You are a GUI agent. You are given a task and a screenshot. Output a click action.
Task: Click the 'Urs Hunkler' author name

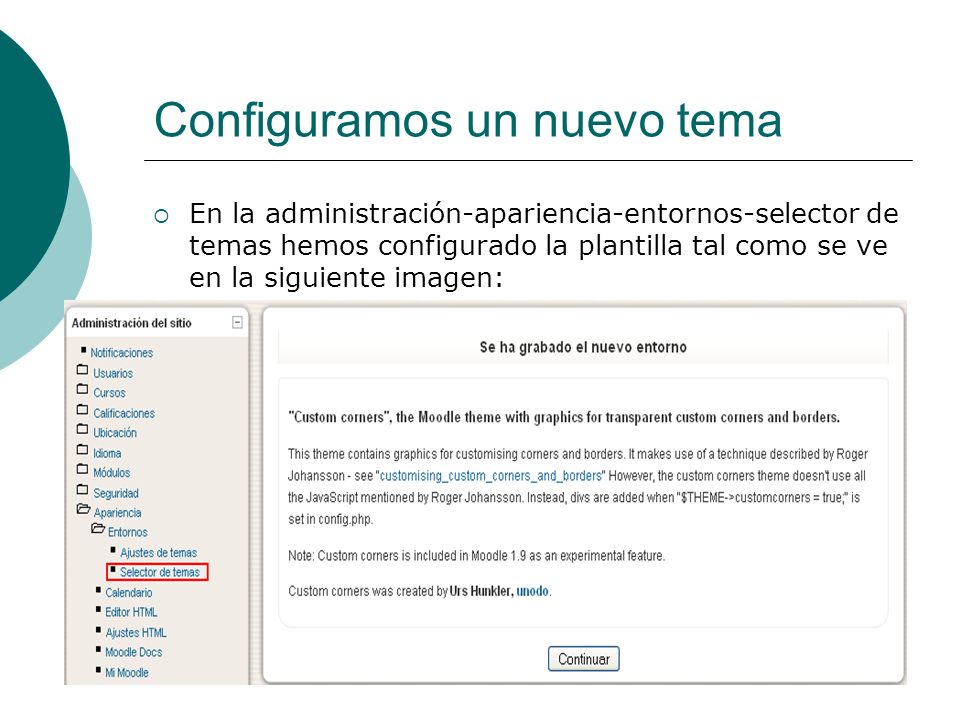click(480, 591)
